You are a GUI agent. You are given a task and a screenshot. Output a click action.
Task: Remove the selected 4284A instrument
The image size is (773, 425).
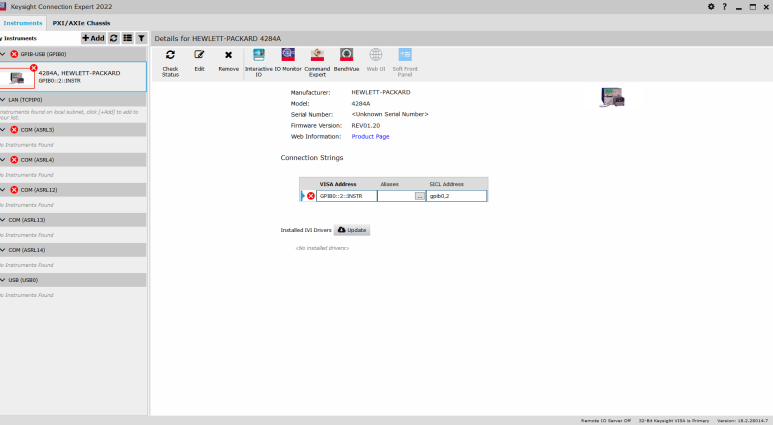pyautogui.click(x=228, y=61)
